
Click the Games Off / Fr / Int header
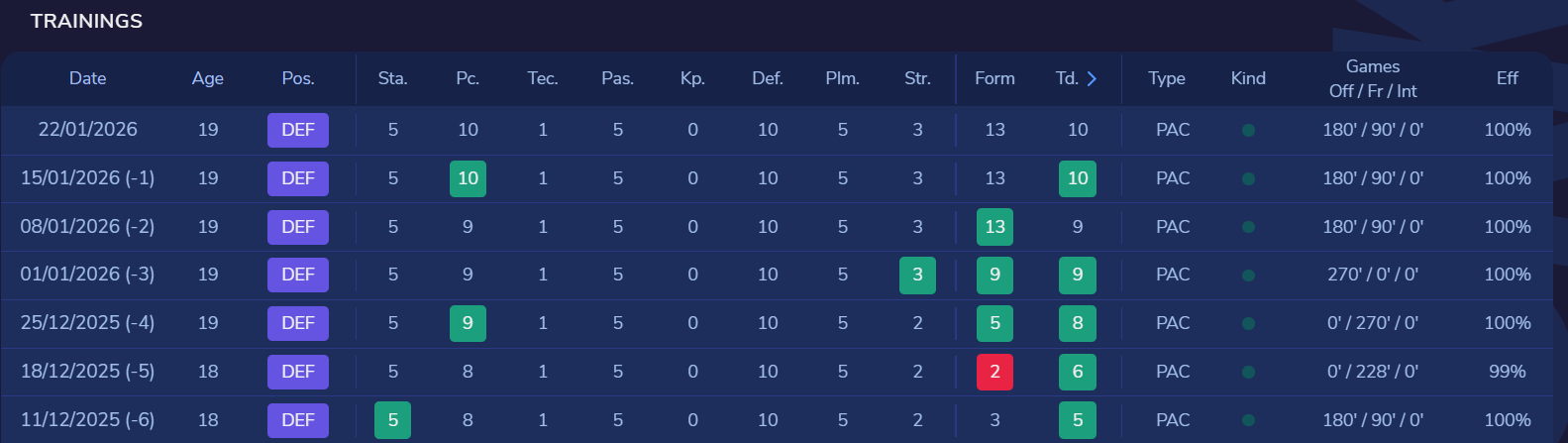pyautogui.click(x=1372, y=78)
